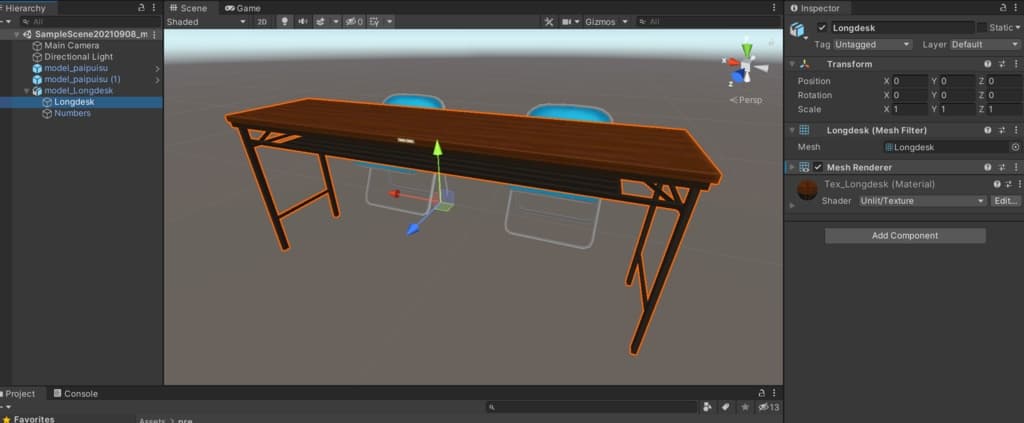Open the Tag Untagged dropdown
1024x423 pixels.
(872, 44)
